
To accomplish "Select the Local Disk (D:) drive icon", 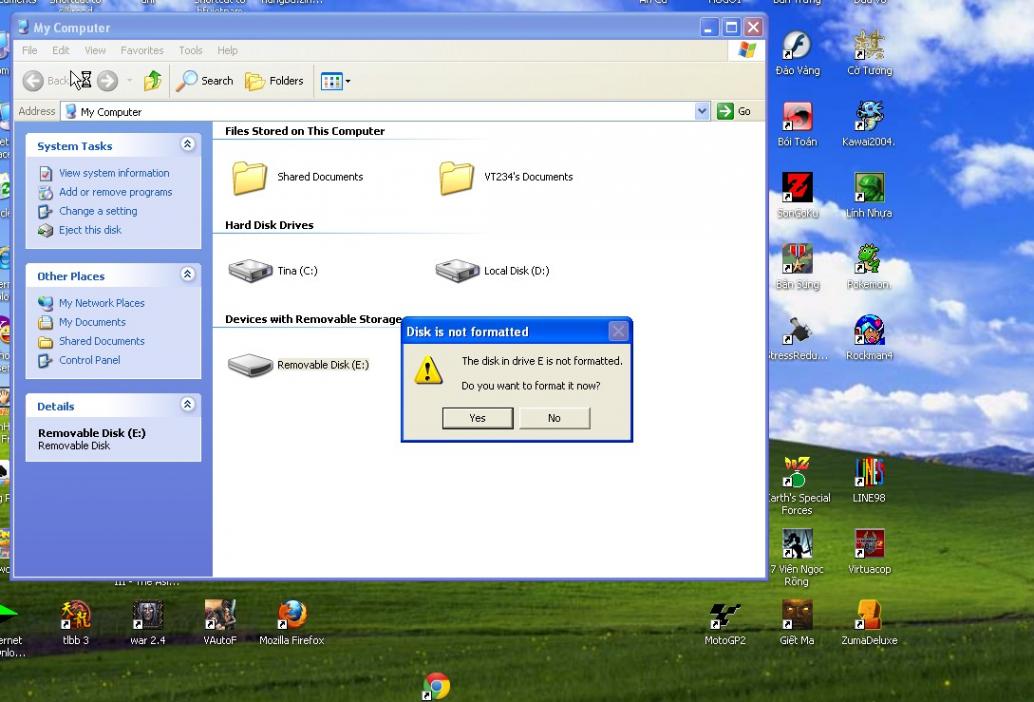I will 457,270.
